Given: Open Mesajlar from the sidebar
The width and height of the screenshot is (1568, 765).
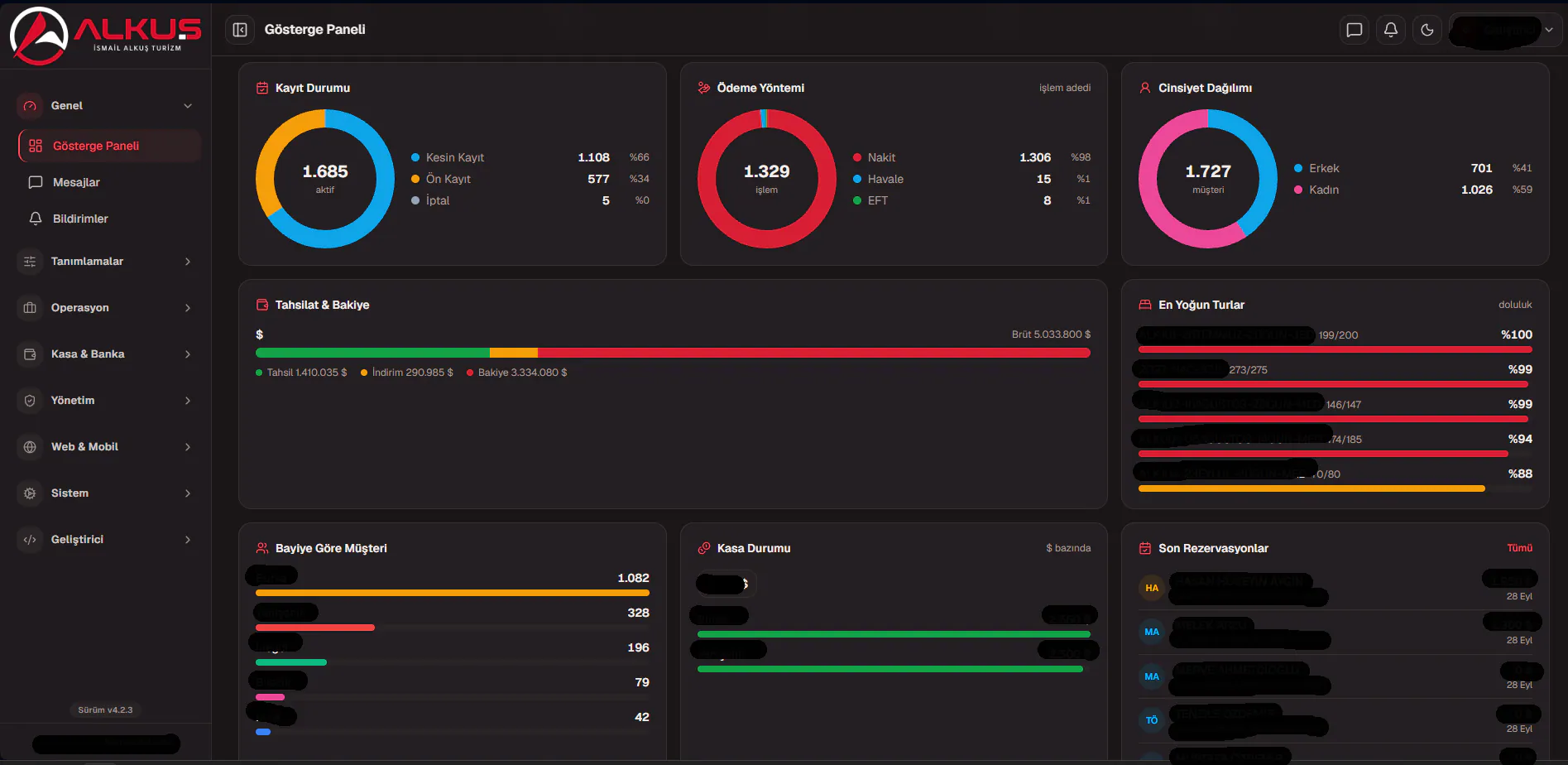Looking at the screenshot, I should tap(109, 182).
